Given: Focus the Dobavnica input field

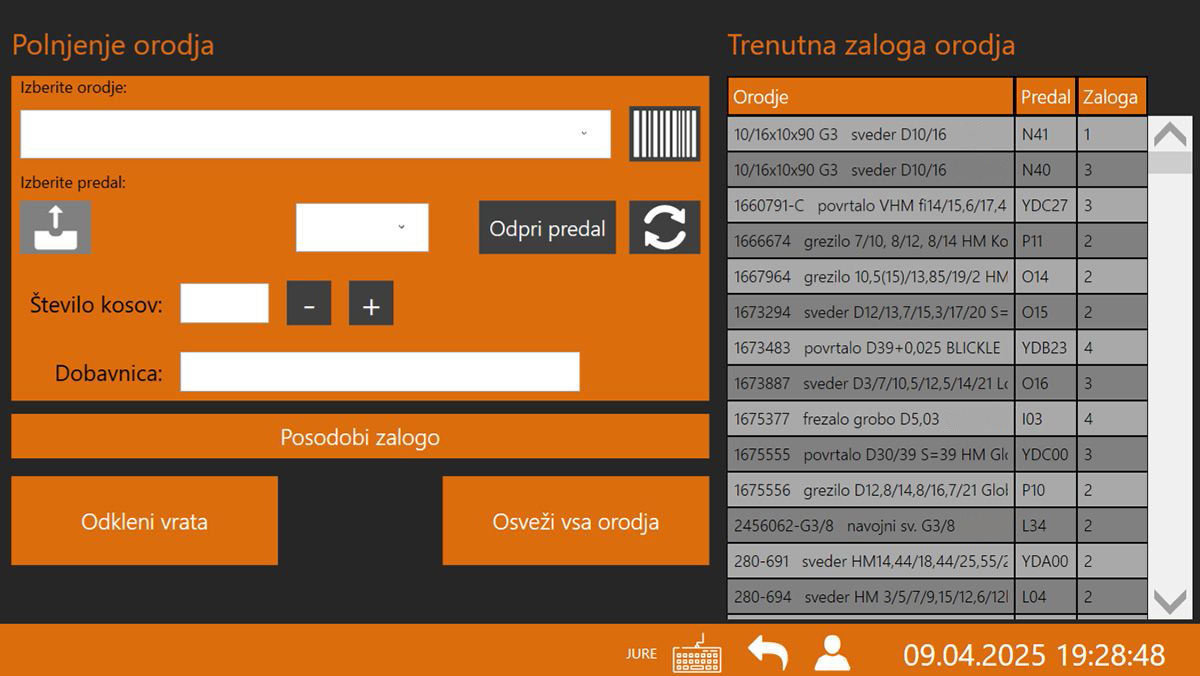Looking at the screenshot, I should point(379,372).
